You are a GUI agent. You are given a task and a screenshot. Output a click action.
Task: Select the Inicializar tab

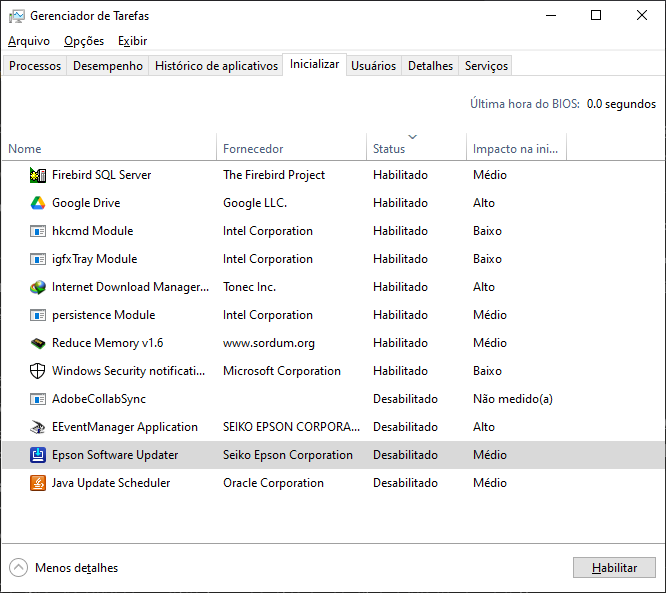314,65
